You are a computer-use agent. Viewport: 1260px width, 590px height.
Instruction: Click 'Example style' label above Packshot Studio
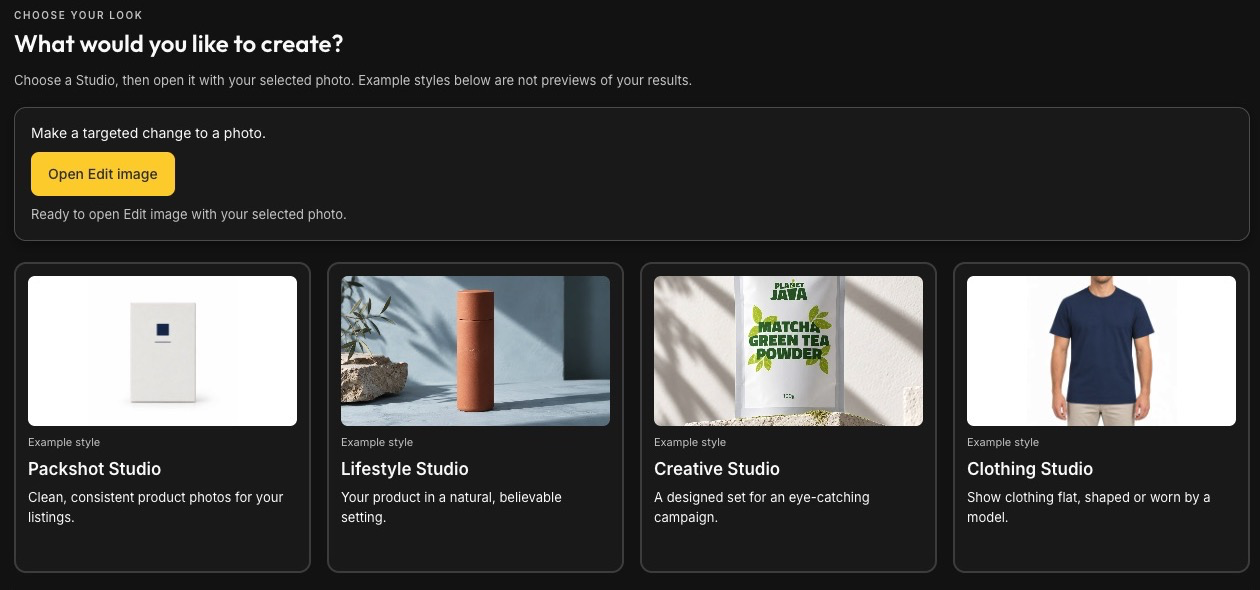[x=64, y=442]
